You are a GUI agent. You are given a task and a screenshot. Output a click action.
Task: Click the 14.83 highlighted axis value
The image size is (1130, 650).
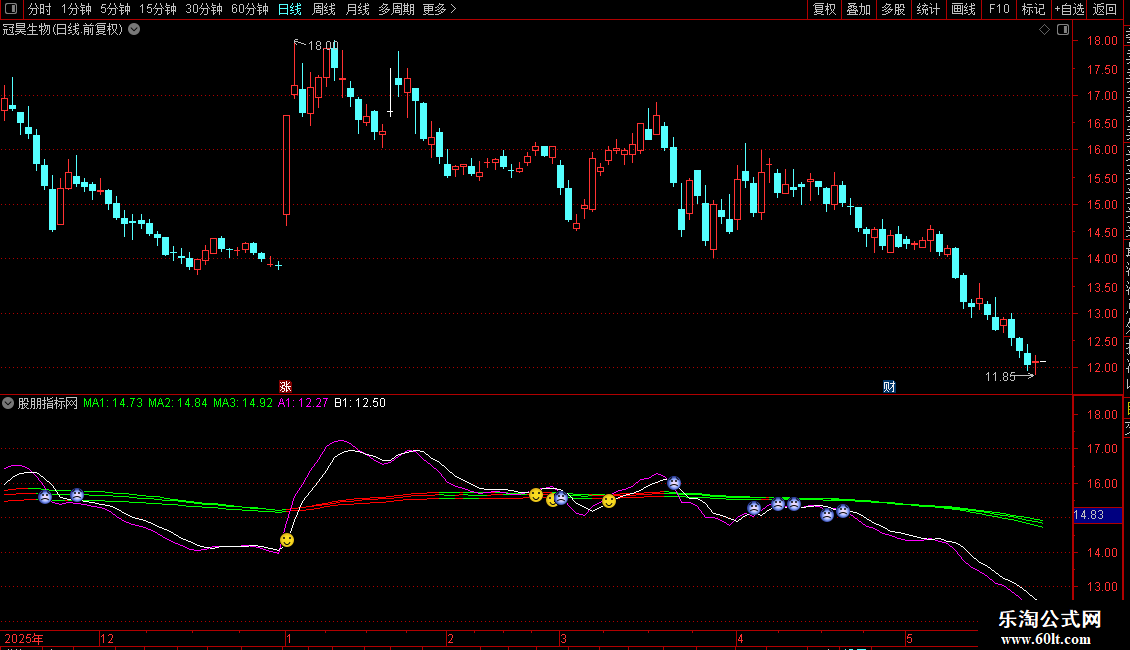[x=1098, y=515]
